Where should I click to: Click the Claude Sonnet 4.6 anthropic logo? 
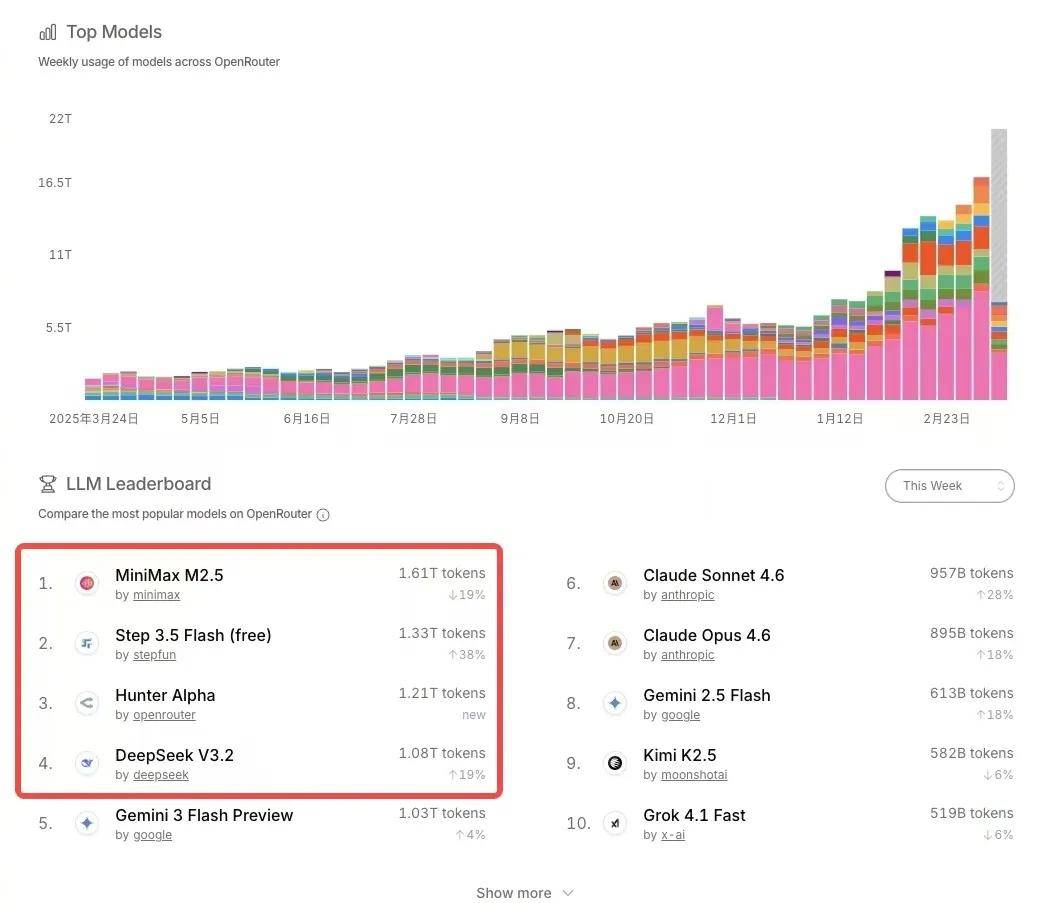pyautogui.click(x=615, y=583)
